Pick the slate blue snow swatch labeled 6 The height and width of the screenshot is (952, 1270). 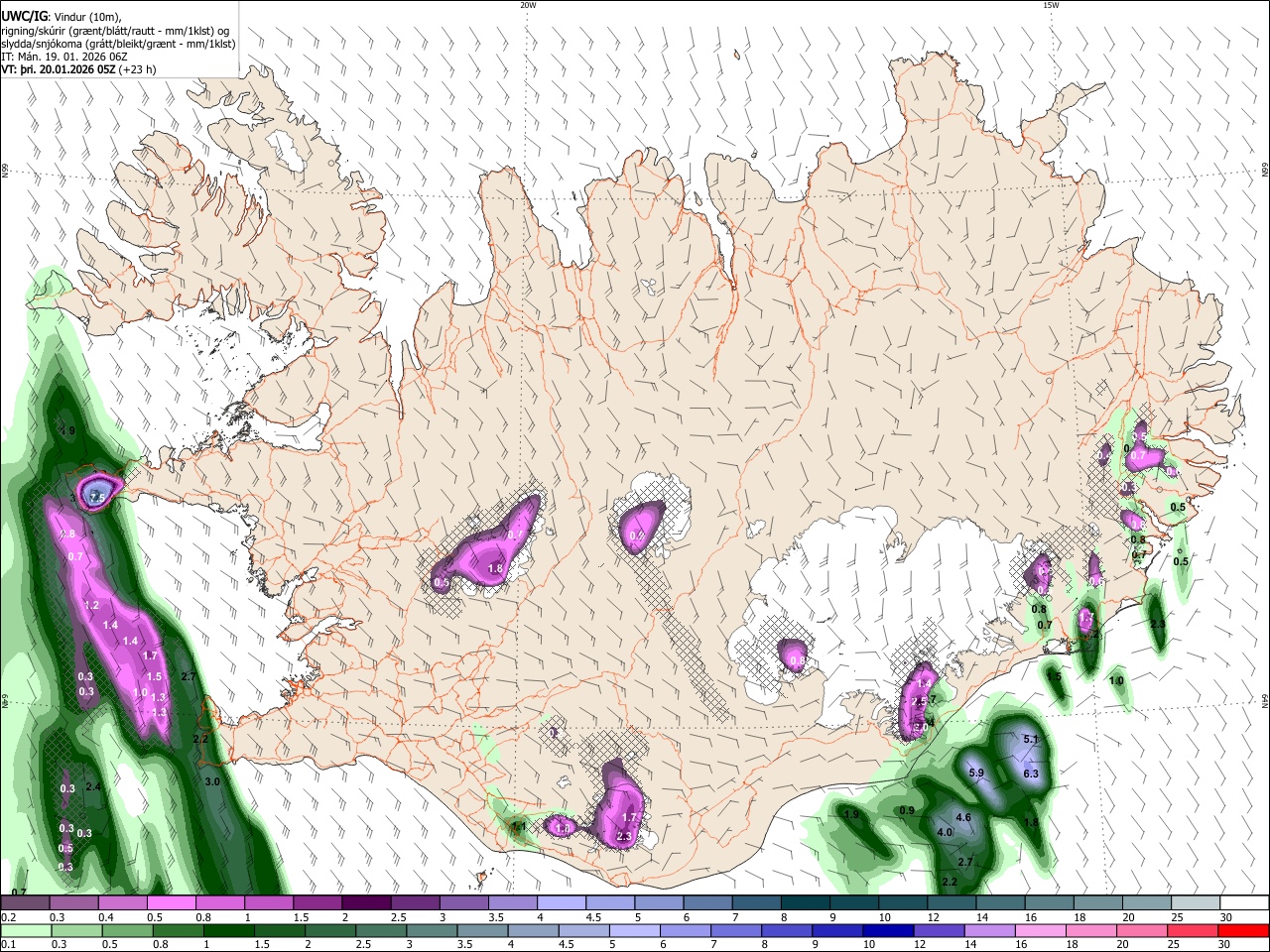tap(707, 902)
